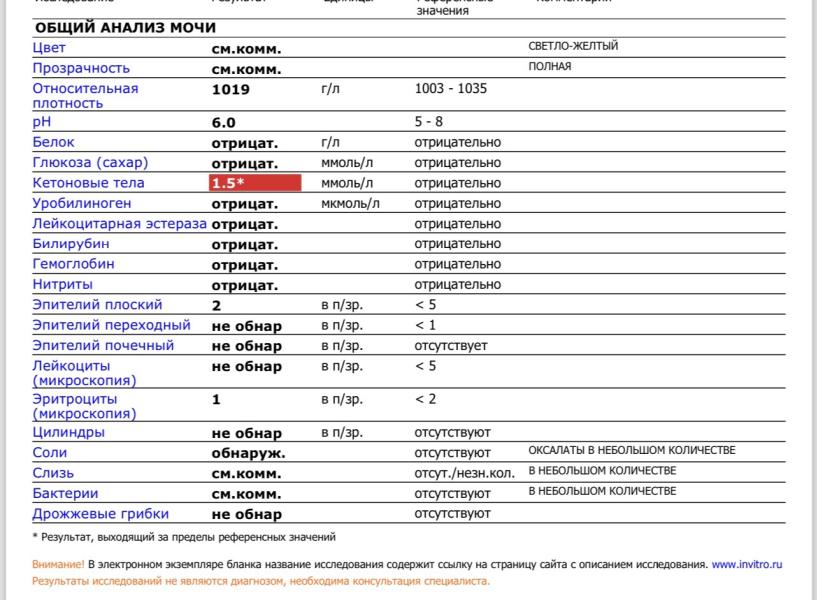Viewport: 817px width, 600px height.
Task: Open the Кетоновые тела link
Action: click(88, 183)
